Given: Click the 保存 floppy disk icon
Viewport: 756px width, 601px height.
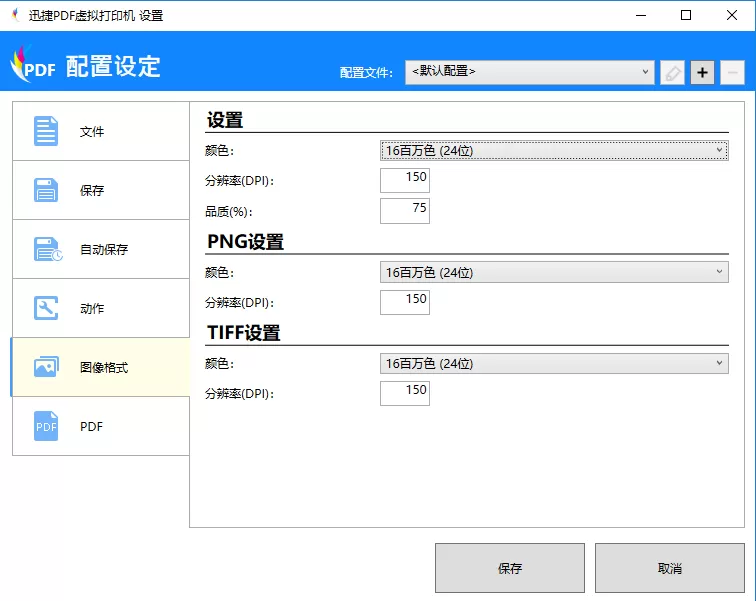Looking at the screenshot, I should coord(46,190).
